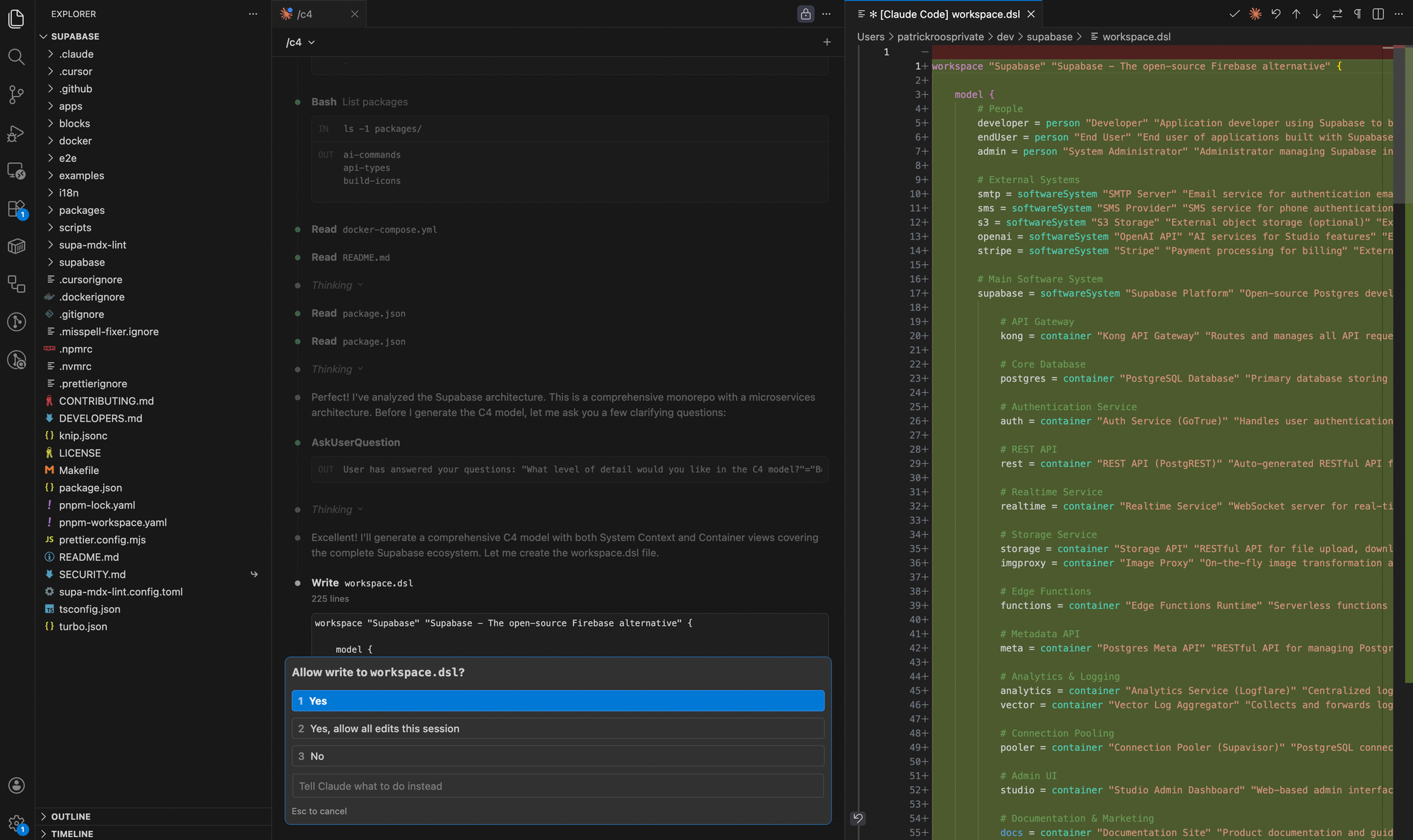Screen dimensions: 1413x840
Task: Open the Manage gear icon
Action: (x=16, y=823)
